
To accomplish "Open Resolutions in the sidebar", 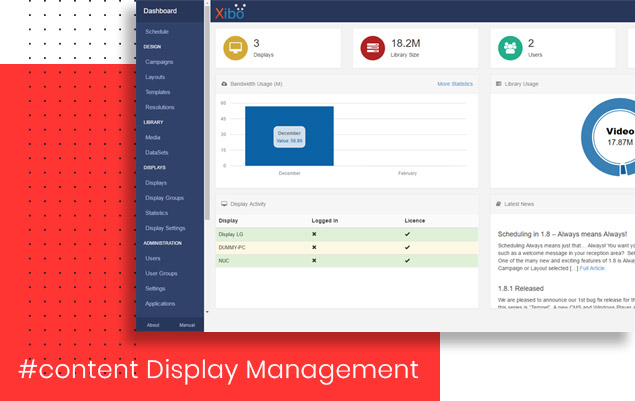I will [160, 107].
